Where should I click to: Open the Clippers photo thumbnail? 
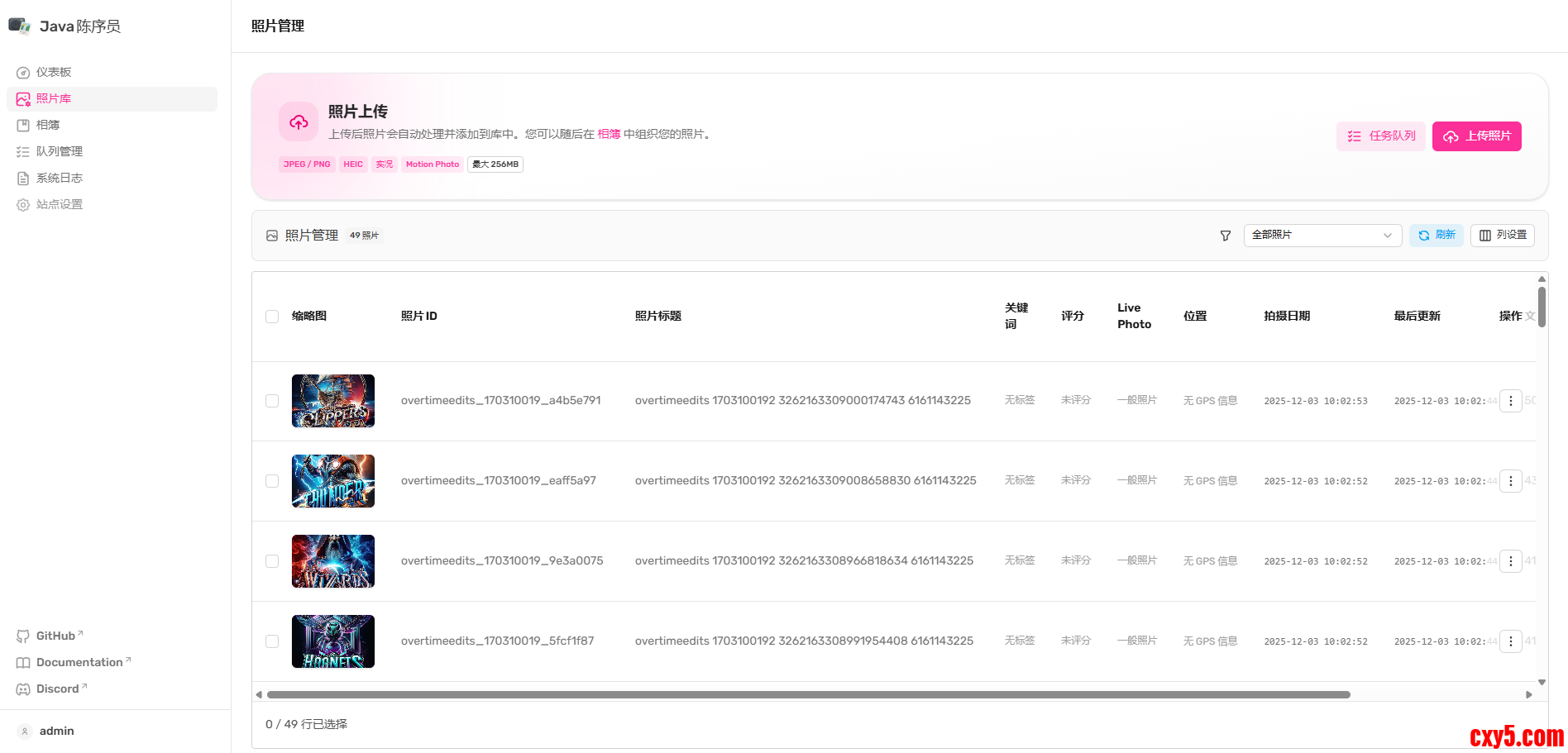point(333,401)
